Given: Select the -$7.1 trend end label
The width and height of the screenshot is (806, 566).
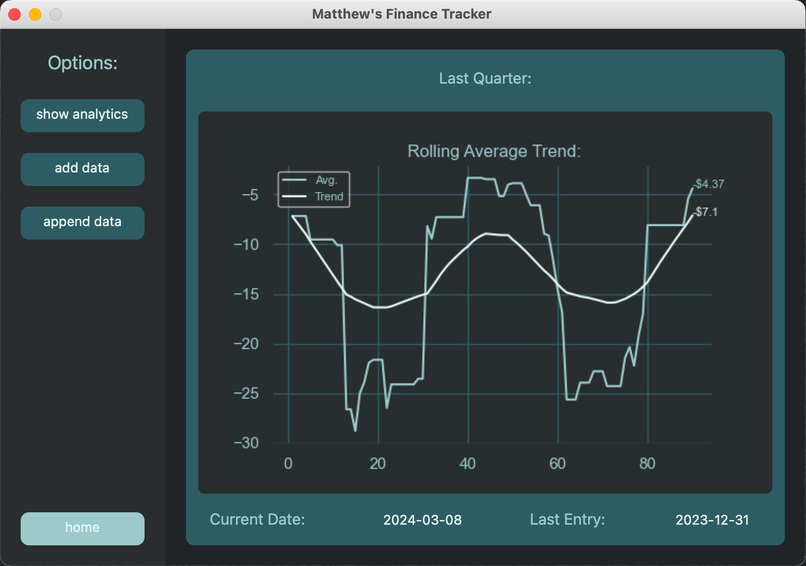Looking at the screenshot, I should tap(706, 212).
